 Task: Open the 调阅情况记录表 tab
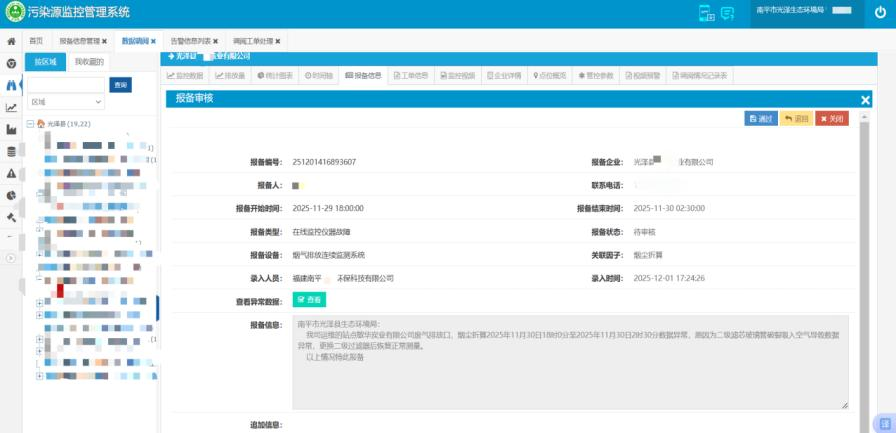(x=700, y=75)
